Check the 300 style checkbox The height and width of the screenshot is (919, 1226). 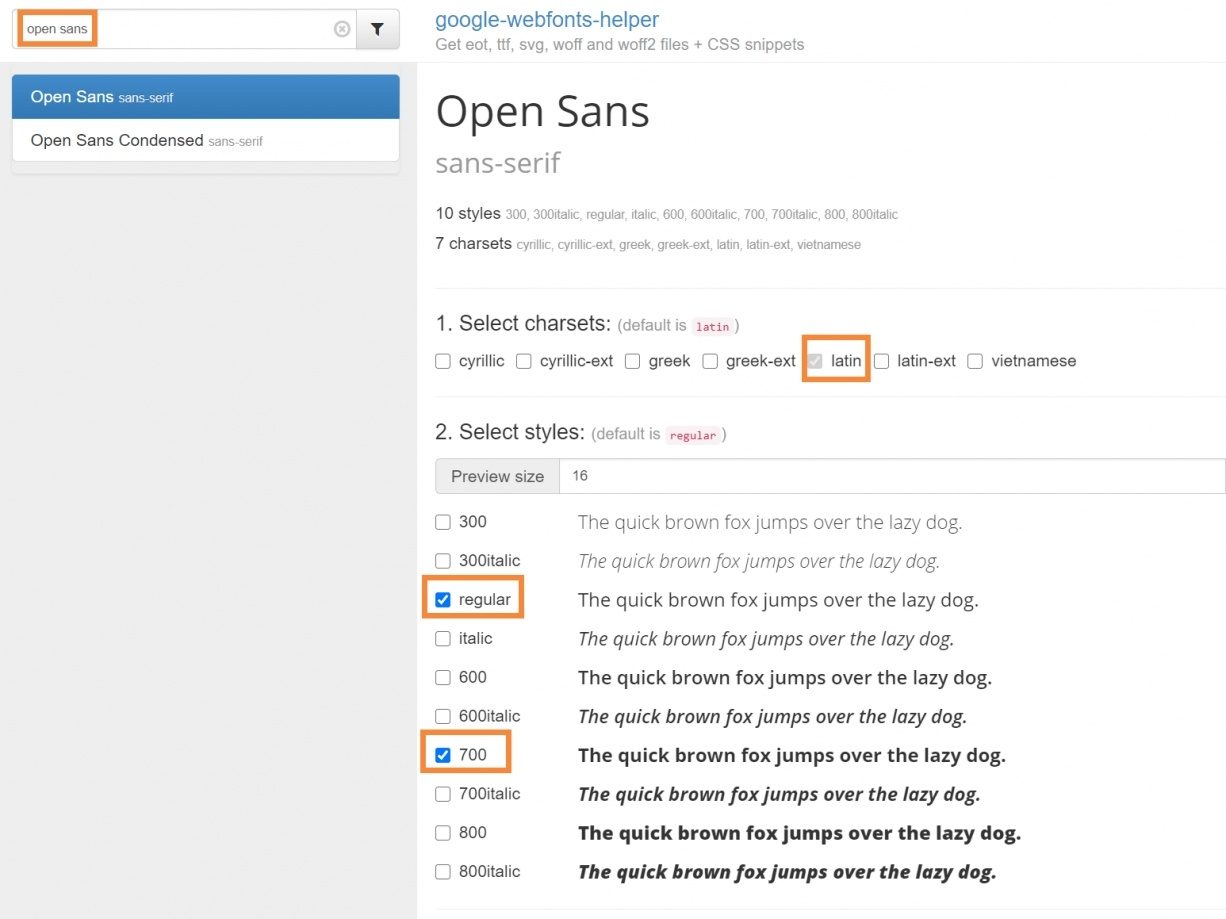[x=443, y=522]
